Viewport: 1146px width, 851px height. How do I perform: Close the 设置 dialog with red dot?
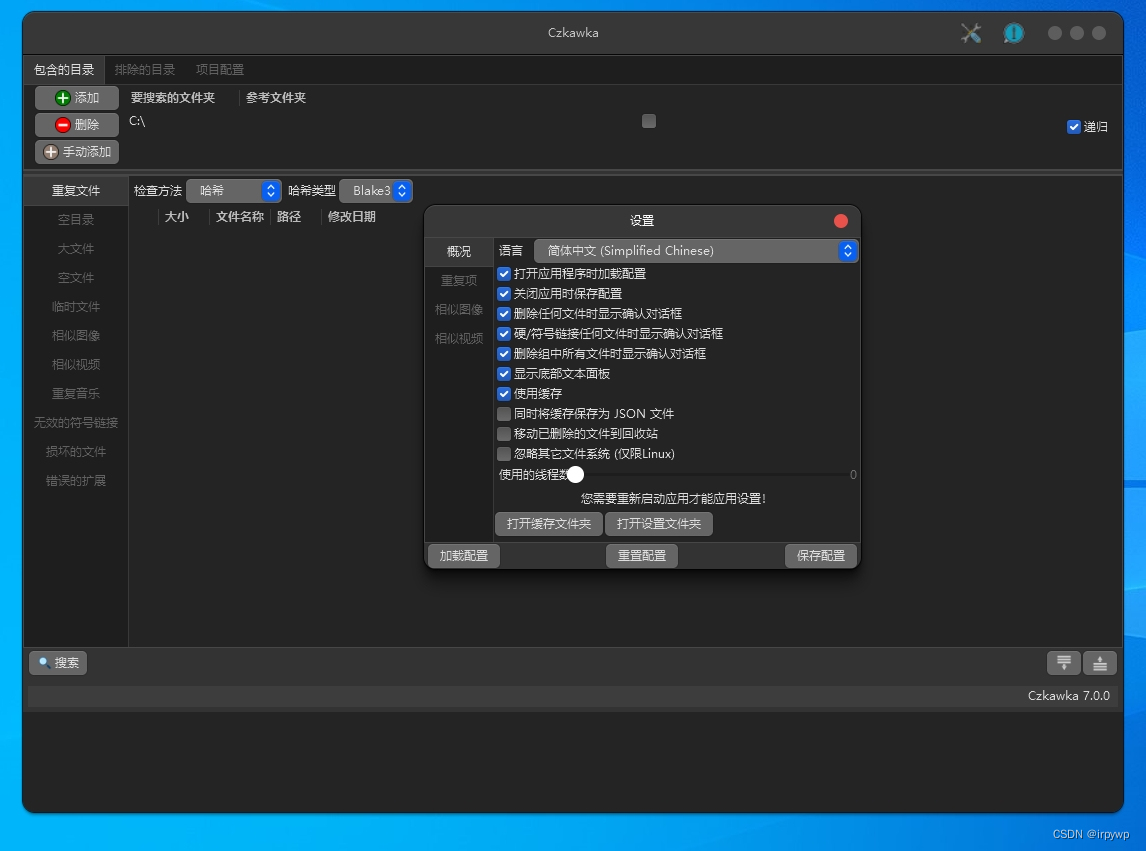coord(841,221)
